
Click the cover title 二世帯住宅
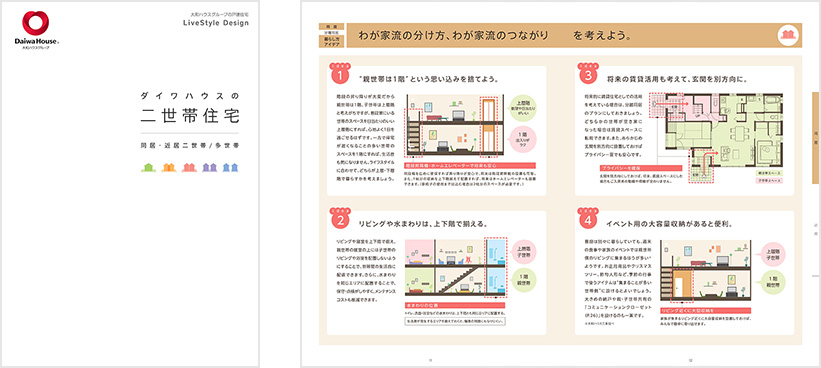click(x=190, y=116)
